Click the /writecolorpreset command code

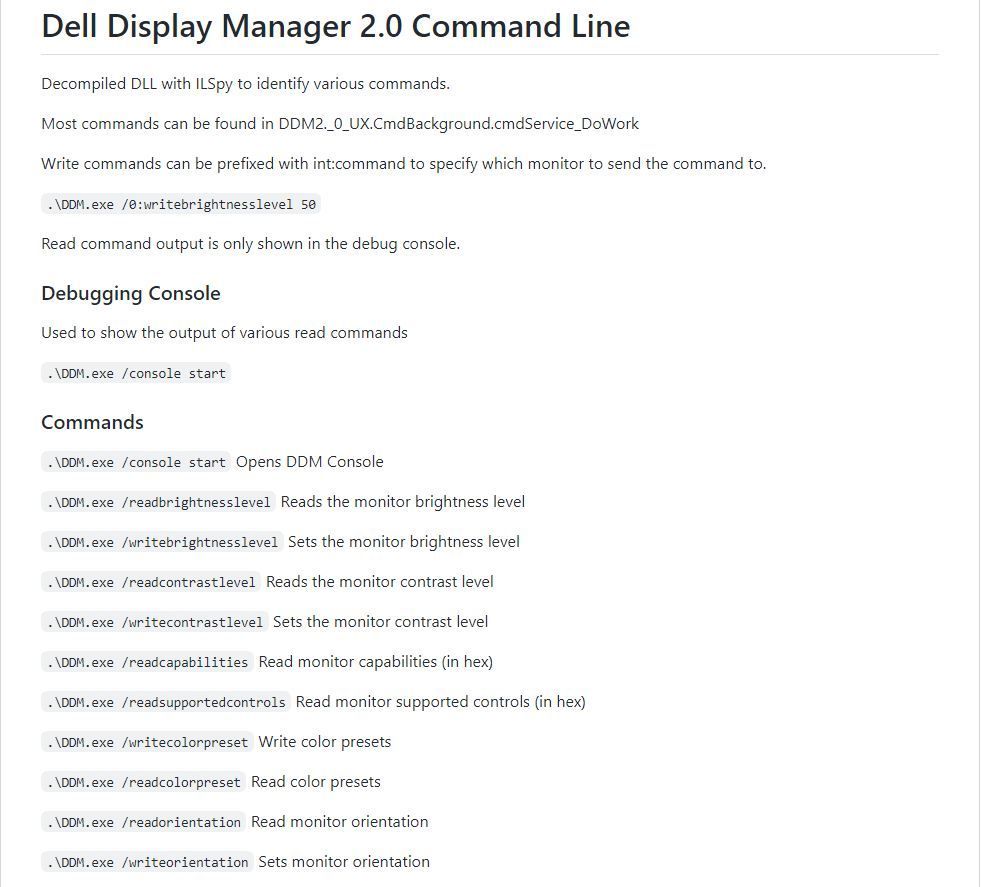tap(147, 743)
